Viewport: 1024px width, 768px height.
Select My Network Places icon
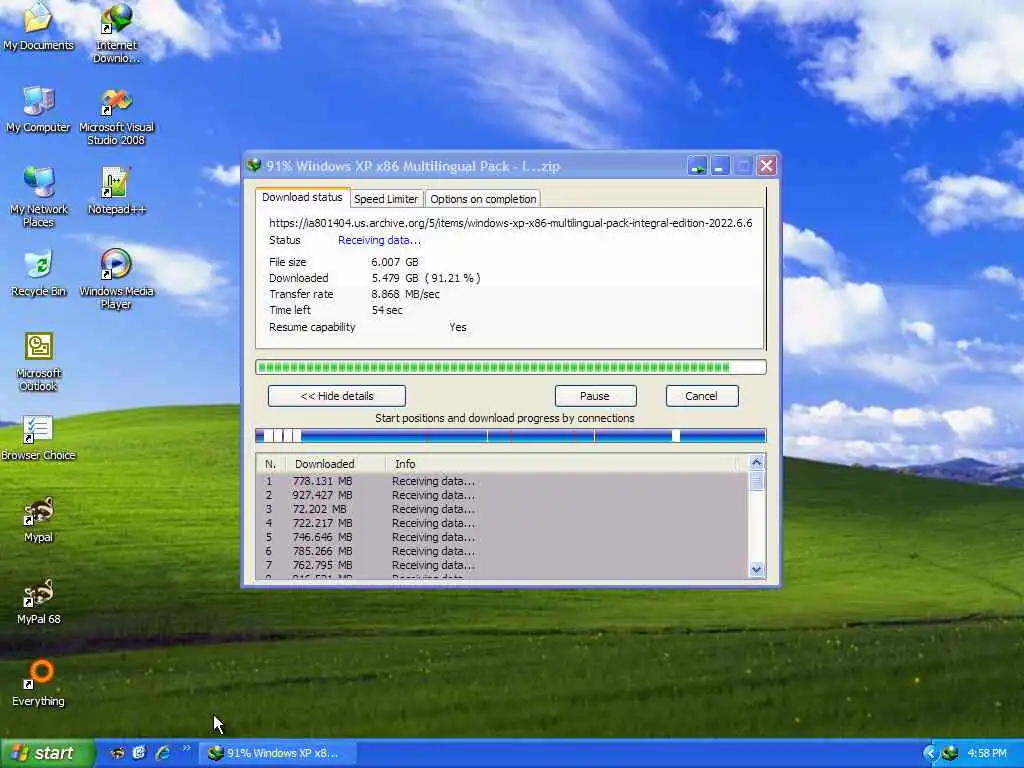click(x=39, y=197)
